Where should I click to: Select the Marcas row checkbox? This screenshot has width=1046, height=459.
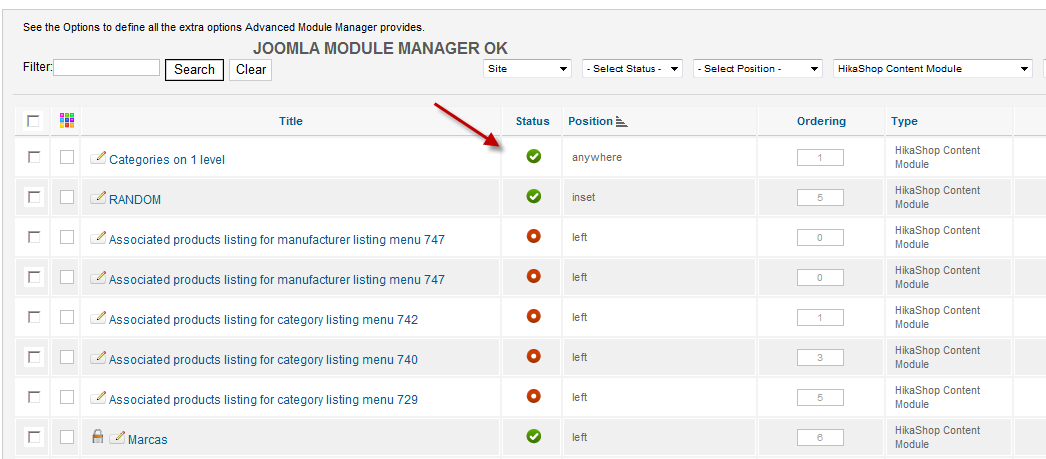coord(34,437)
